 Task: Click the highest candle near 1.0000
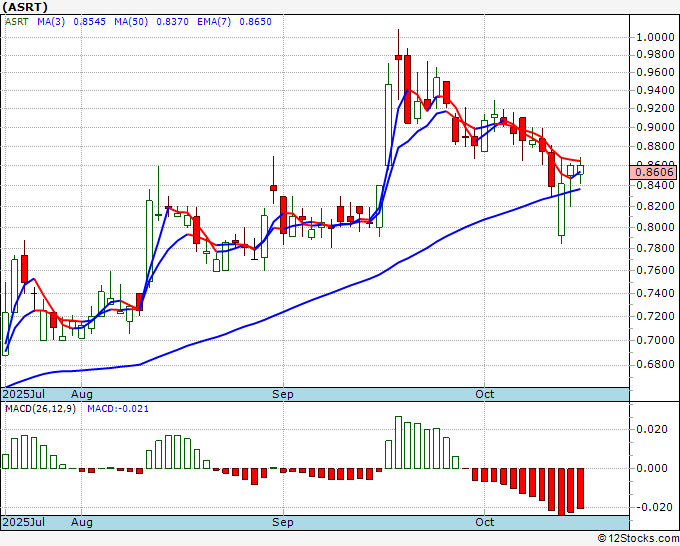pos(398,57)
